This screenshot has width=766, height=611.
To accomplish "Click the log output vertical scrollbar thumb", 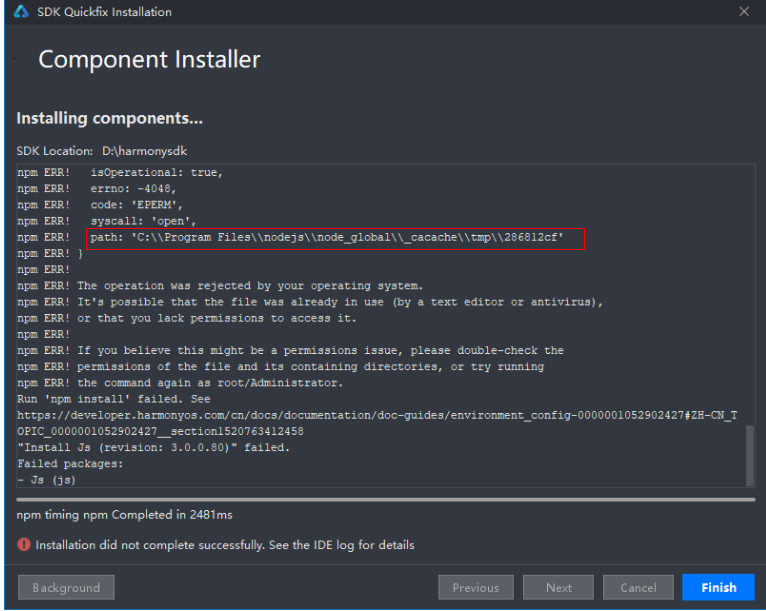I will (x=749, y=455).
